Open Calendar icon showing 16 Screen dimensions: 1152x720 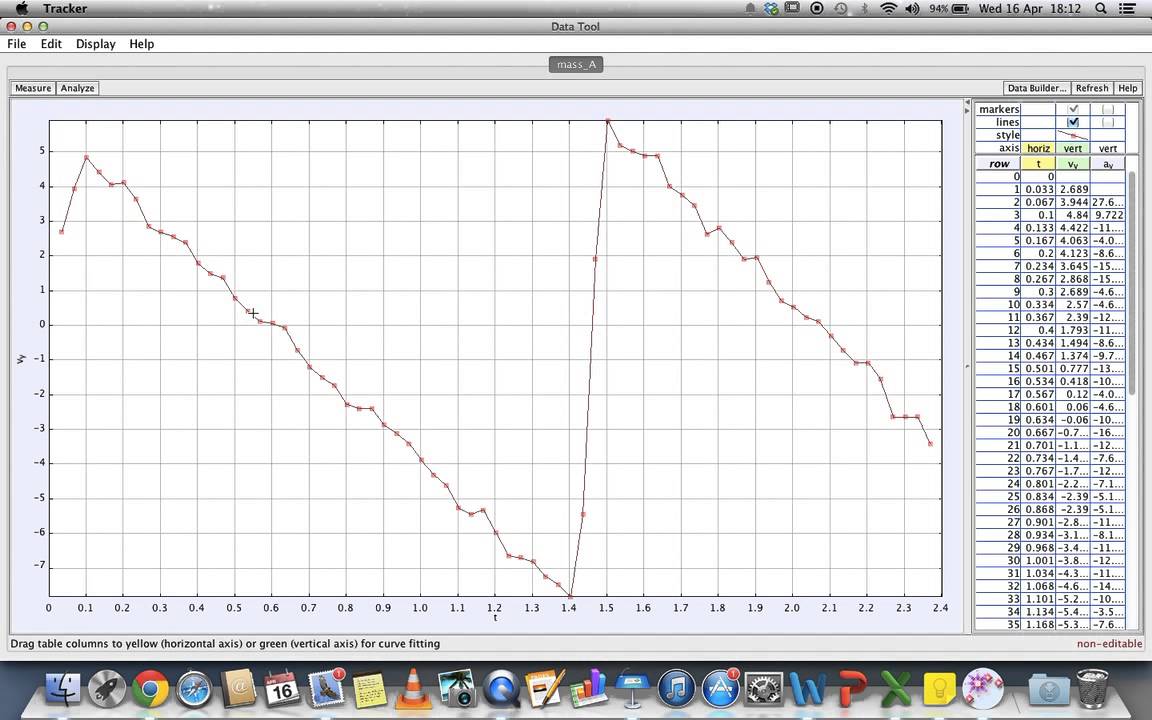pos(281,688)
